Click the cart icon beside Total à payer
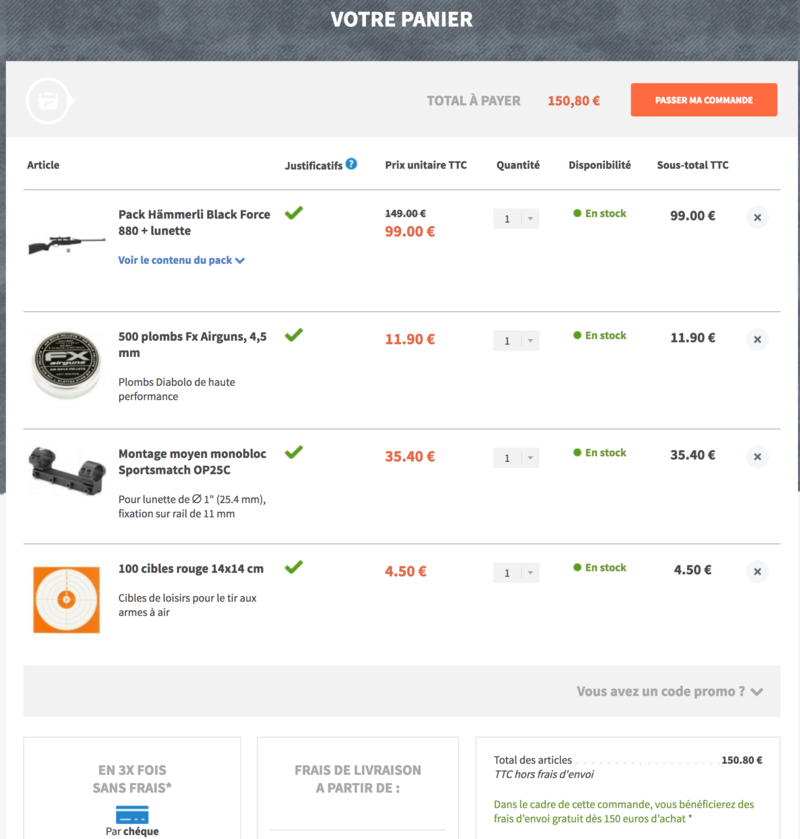Image resolution: width=800 pixels, height=839 pixels. [x=49, y=101]
